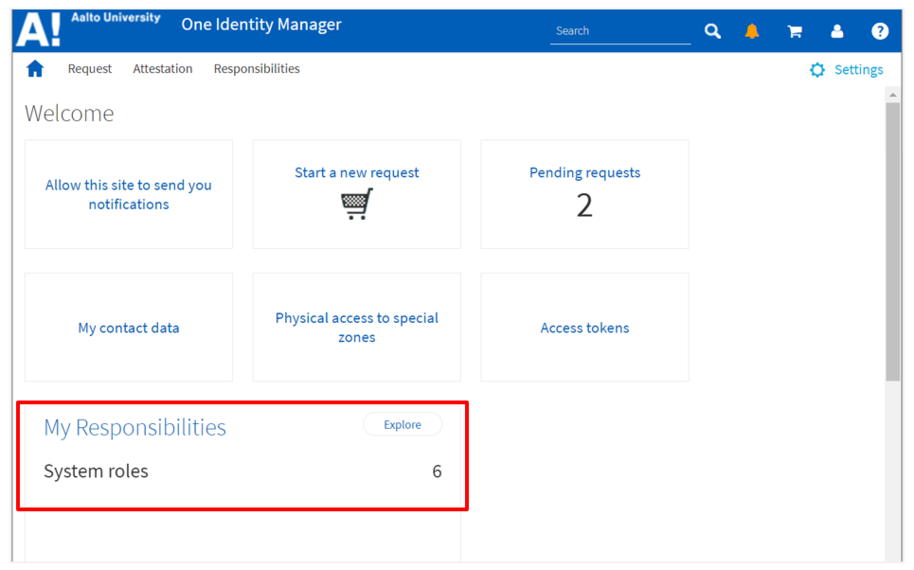The width and height of the screenshot is (914, 570).
Task: Click the search magnifier icon
Action: [712, 31]
